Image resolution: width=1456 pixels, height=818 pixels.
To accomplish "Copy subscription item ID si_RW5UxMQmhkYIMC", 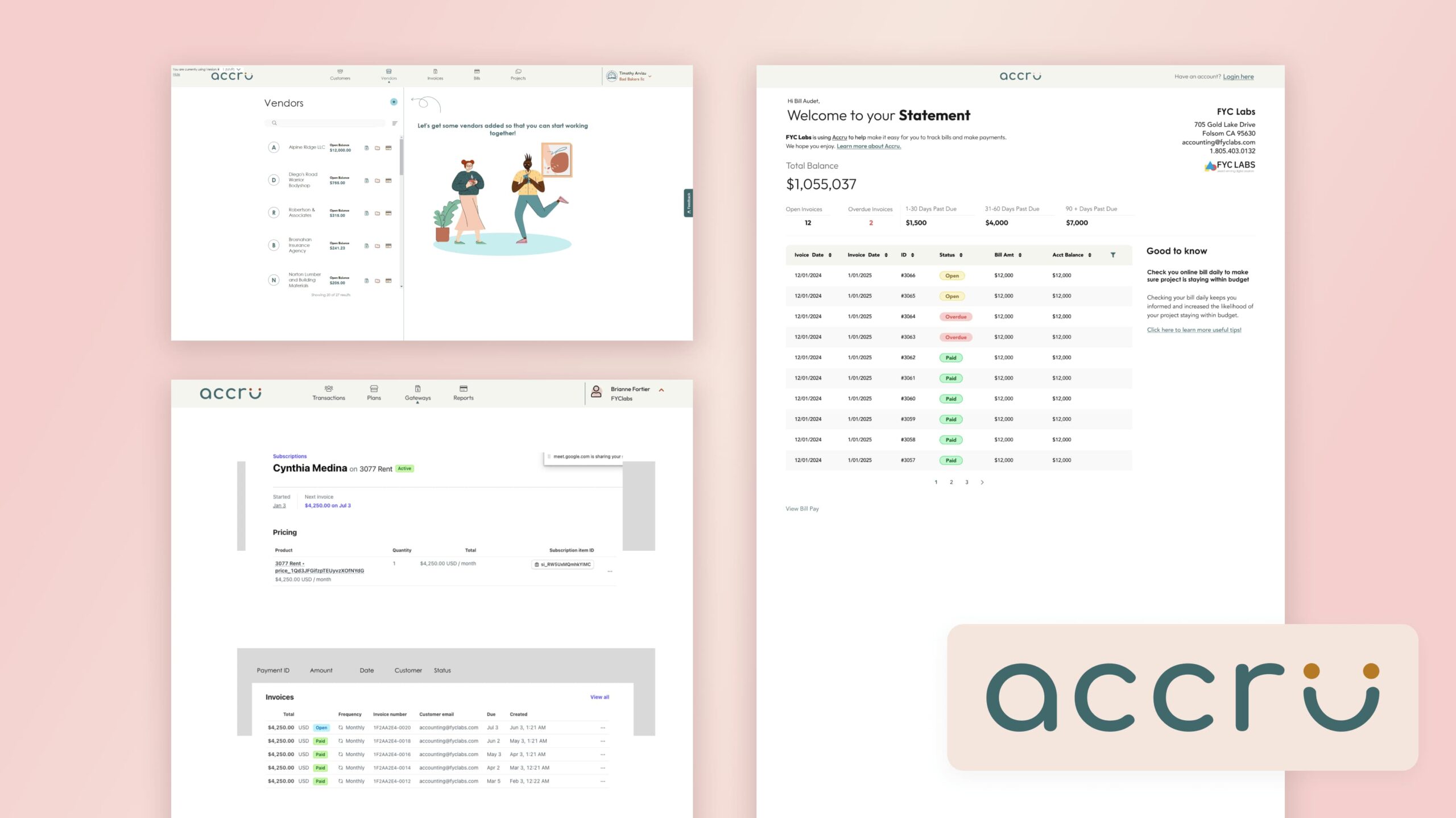I will [x=563, y=564].
